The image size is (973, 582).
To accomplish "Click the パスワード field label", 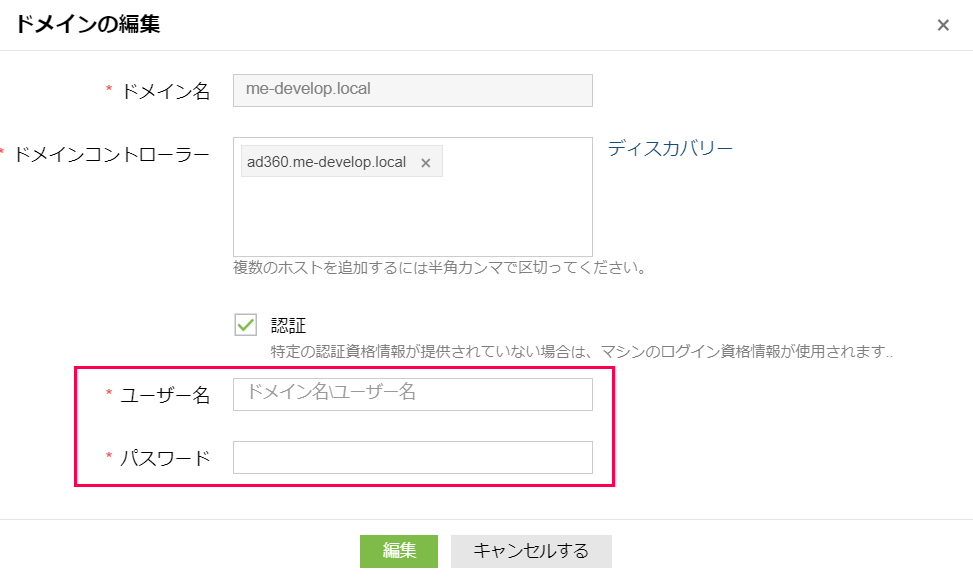I will 166,459.
